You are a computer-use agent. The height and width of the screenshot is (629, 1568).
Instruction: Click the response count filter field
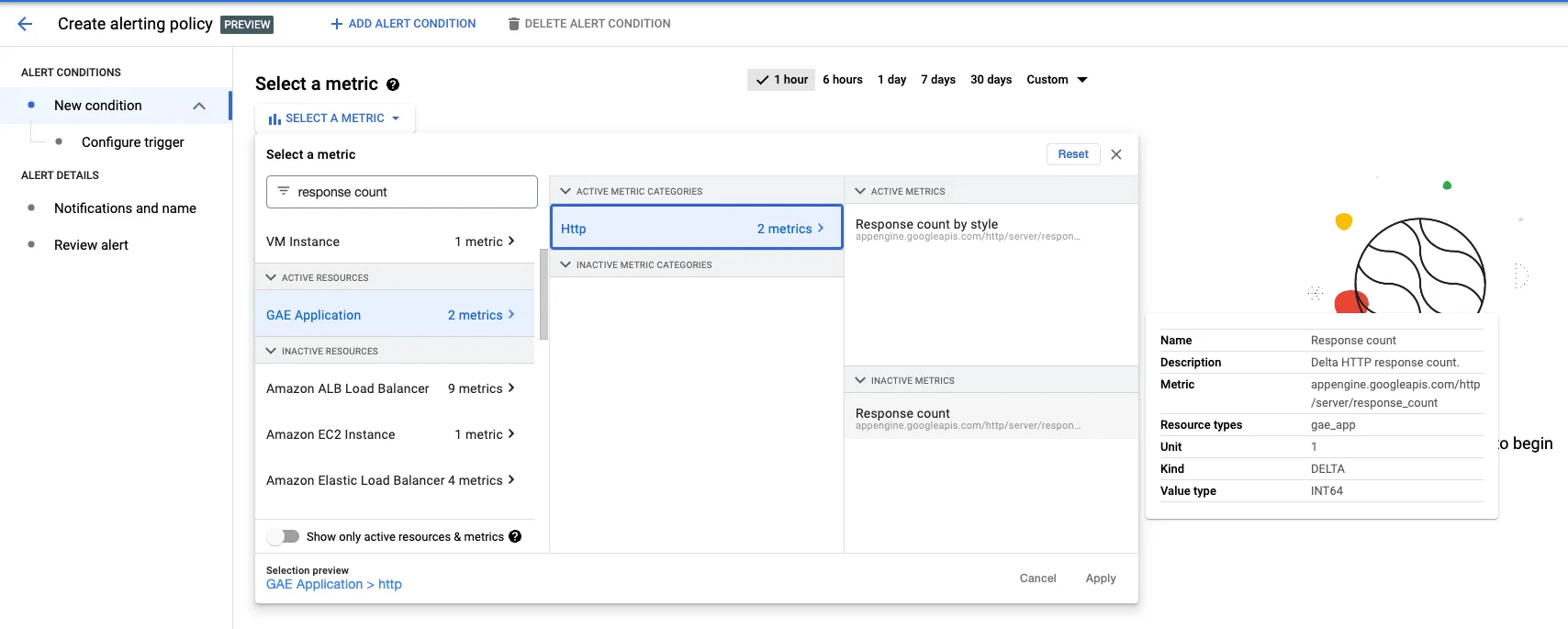[x=413, y=192]
